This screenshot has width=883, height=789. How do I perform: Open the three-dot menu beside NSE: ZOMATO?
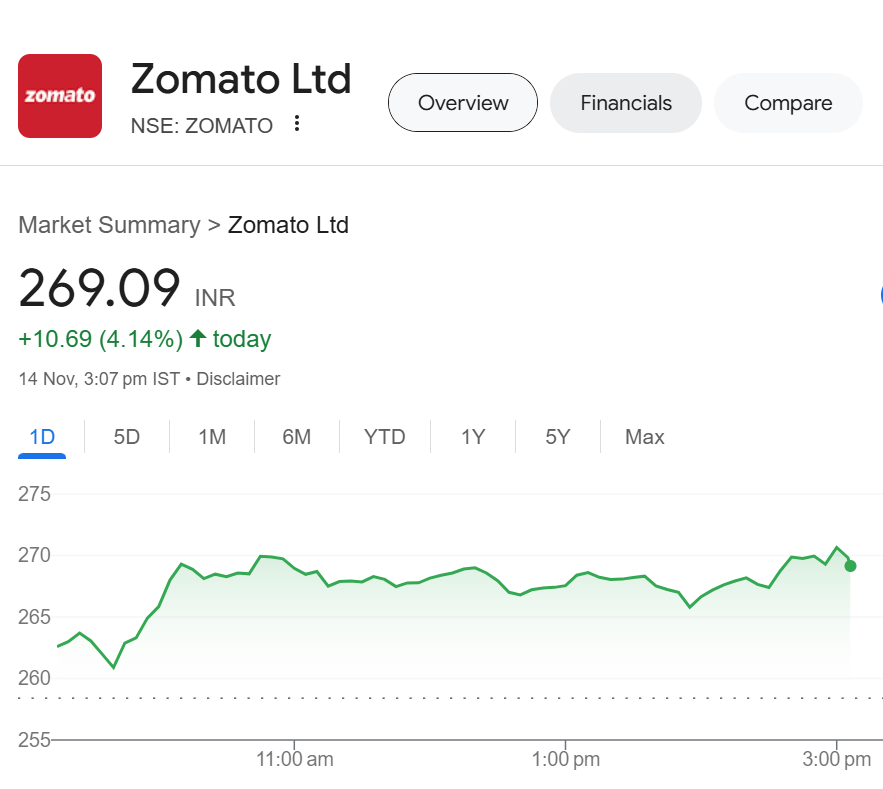296,122
